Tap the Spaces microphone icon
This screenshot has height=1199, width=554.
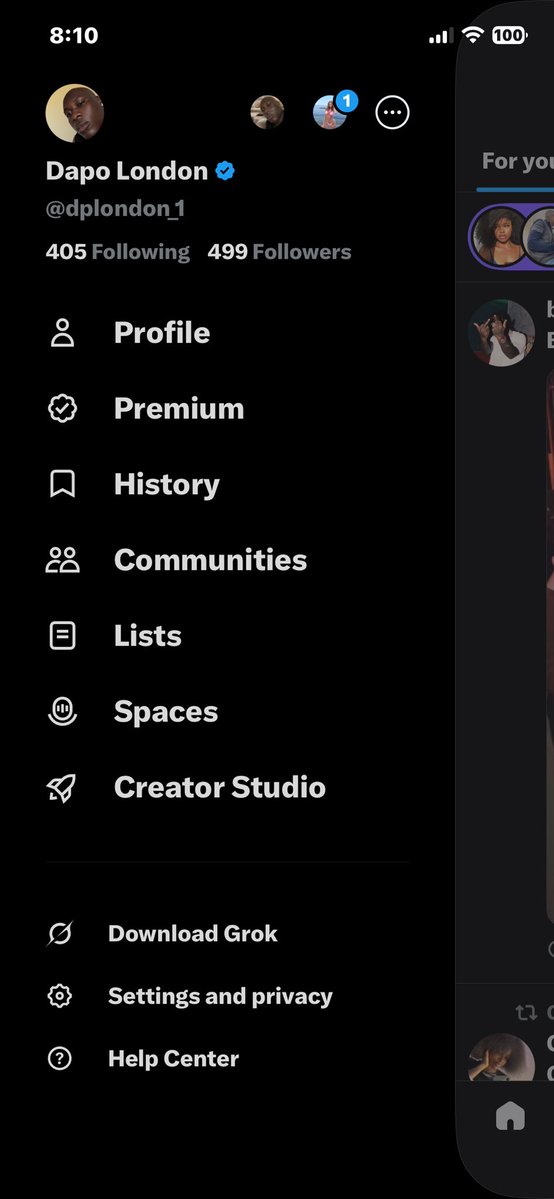[63, 712]
